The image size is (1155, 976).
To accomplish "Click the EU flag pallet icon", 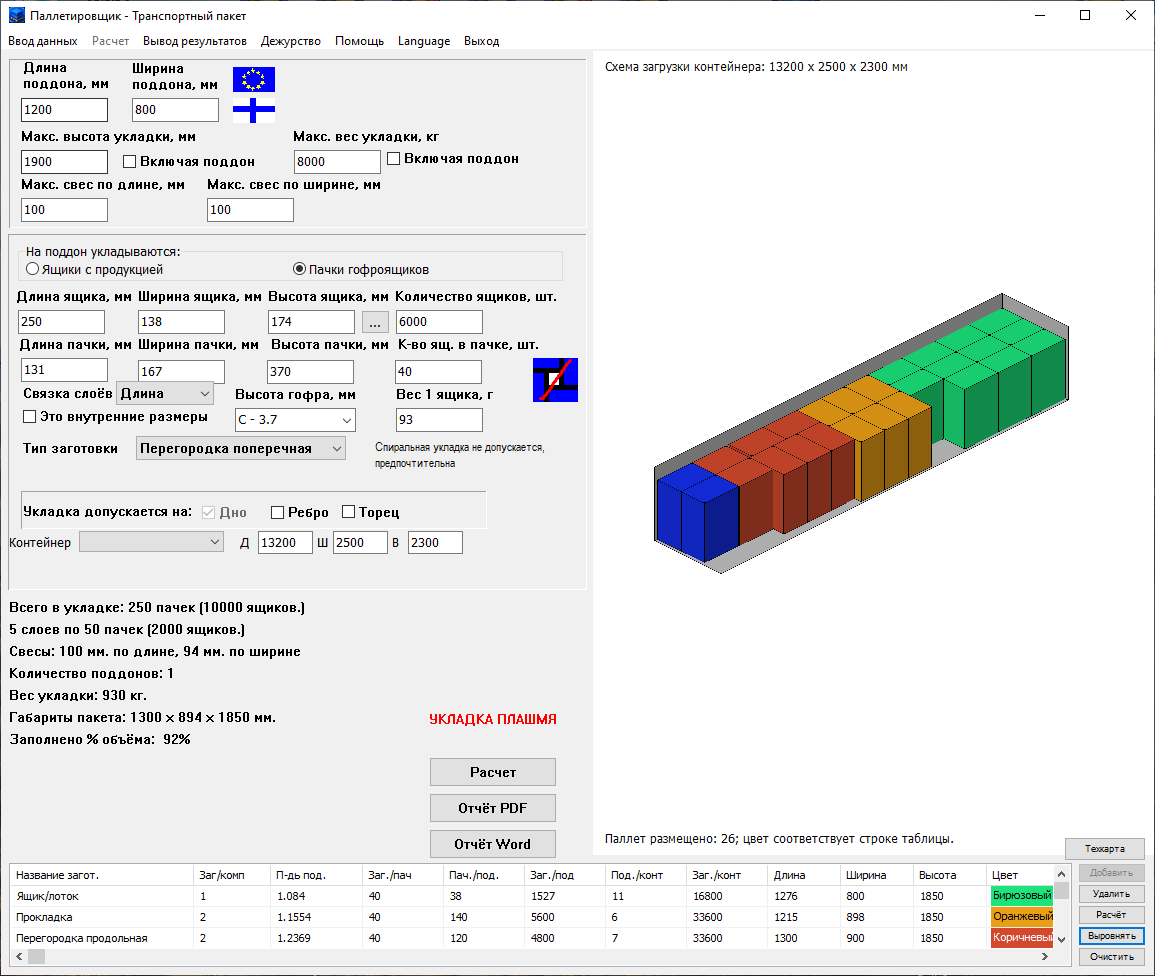I will tap(253, 80).
